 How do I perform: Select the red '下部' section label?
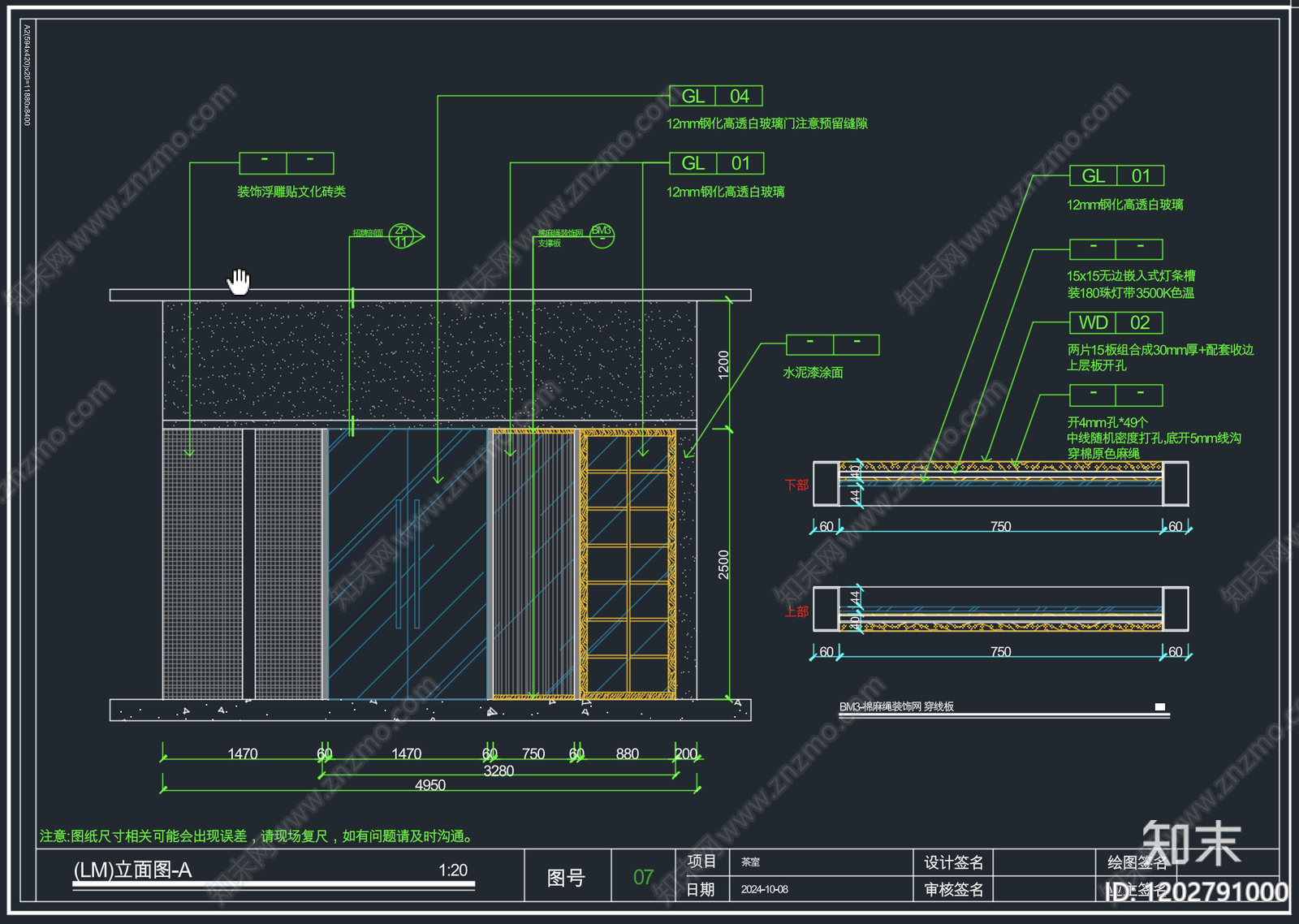click(796, 485)
